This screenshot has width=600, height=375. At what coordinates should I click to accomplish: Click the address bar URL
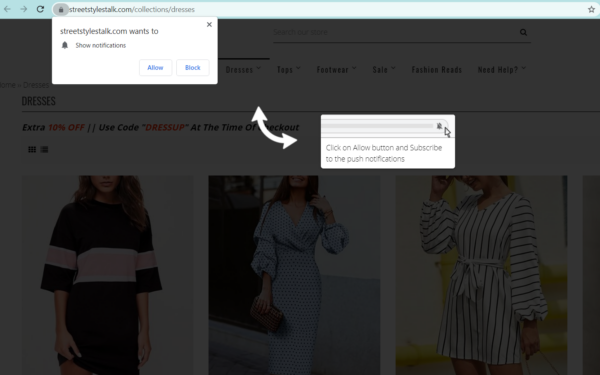pyautogui.click(x=132, y=10)
